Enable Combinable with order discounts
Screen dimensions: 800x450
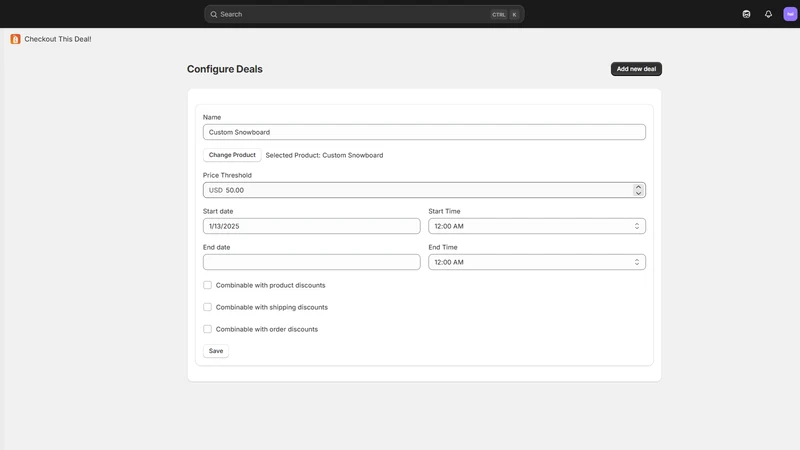pyautogui.click(x=208, y=329)
